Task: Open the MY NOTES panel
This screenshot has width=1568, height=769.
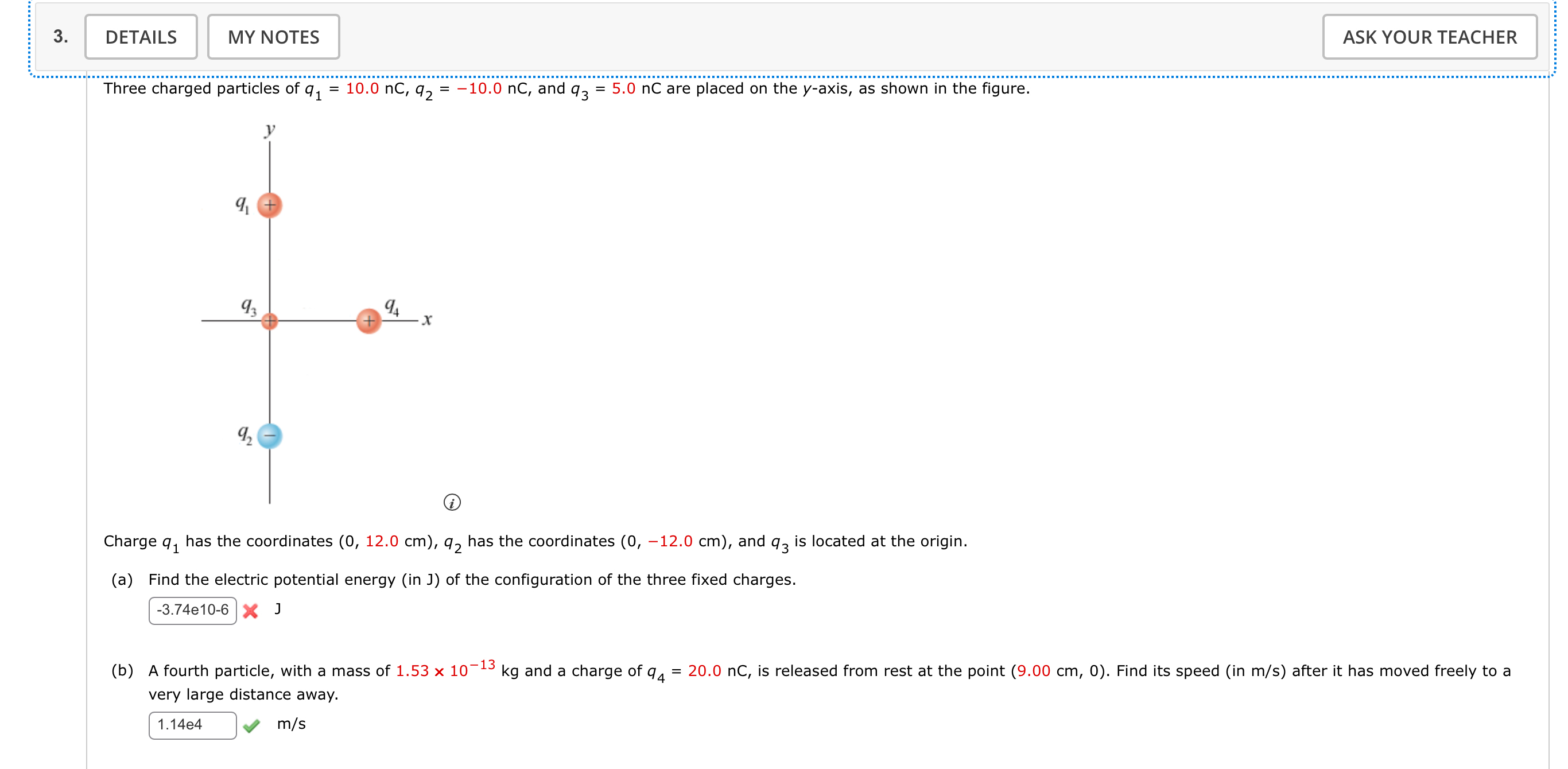Action: pyautogui.click(x=273, y=37)
